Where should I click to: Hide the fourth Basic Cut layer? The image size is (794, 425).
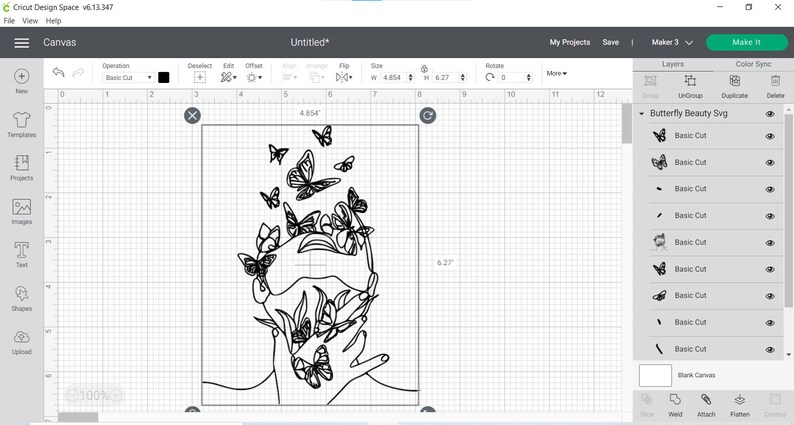click(770, 216)
